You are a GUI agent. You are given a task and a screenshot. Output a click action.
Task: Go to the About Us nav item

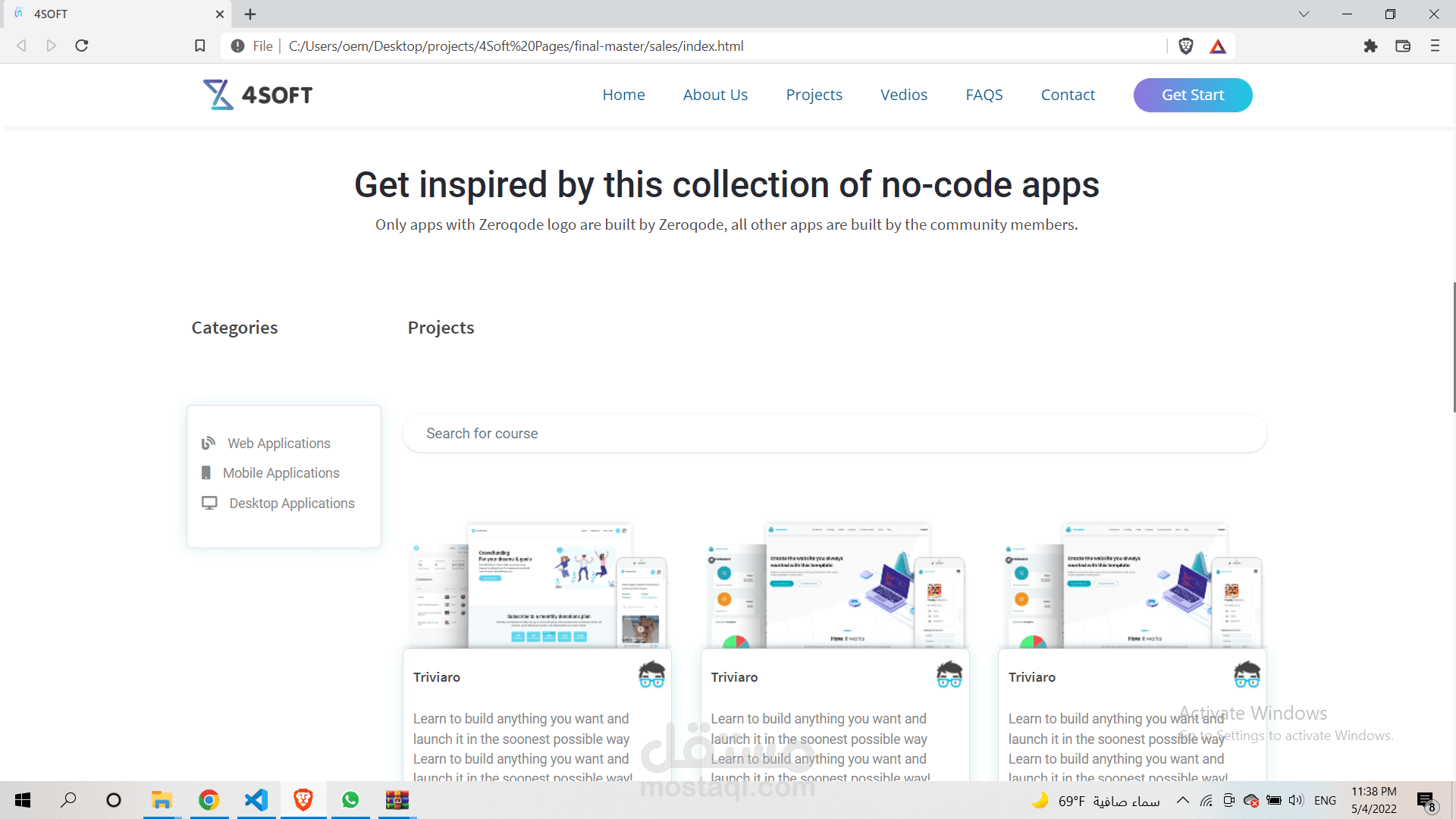pos(715,95)
